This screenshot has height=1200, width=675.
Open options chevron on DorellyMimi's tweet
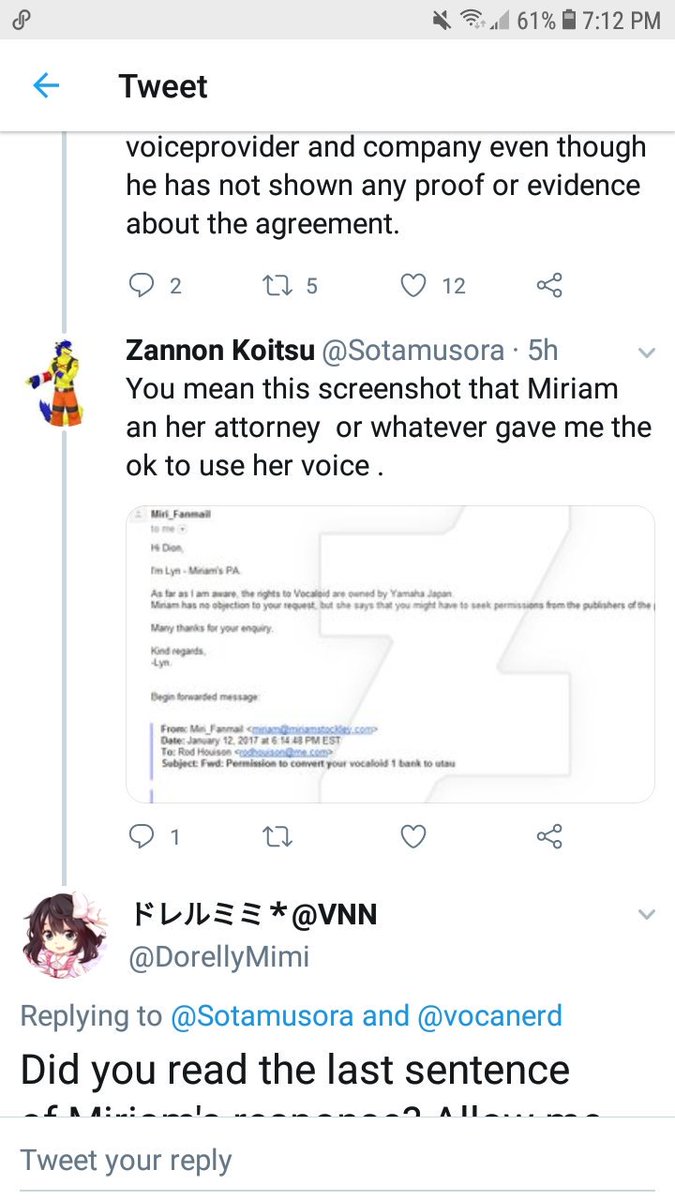(x=646, y=914)
